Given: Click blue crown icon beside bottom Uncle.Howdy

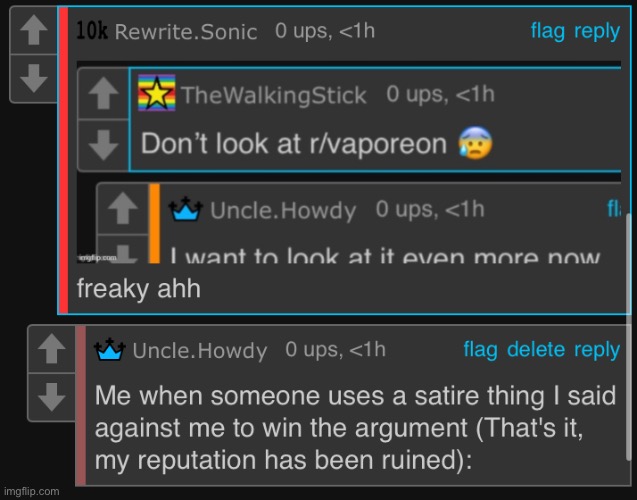Looking at the screenshot, I should (109, 349).
